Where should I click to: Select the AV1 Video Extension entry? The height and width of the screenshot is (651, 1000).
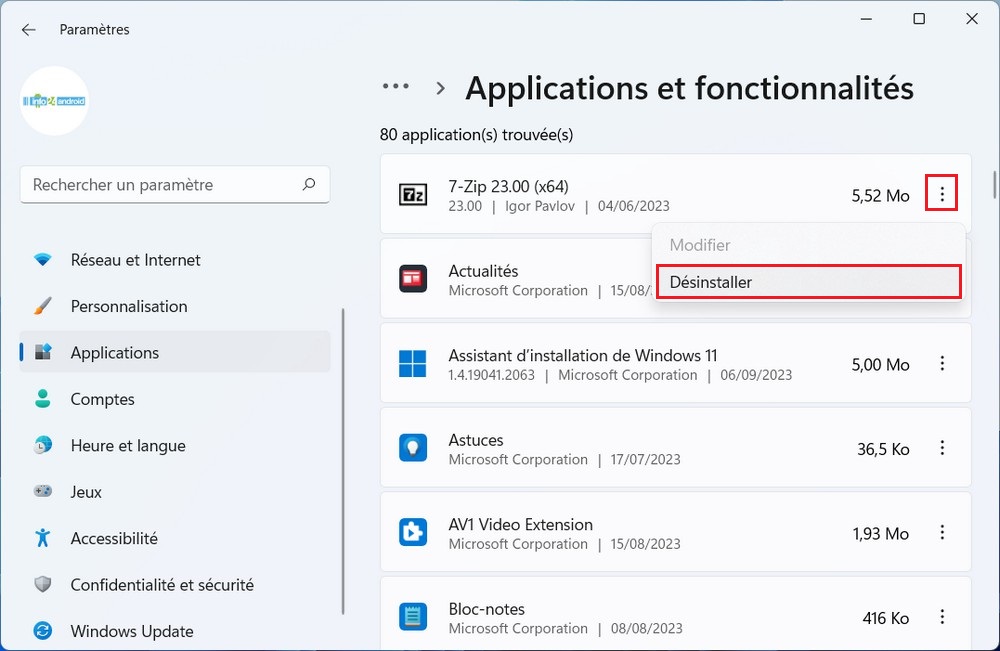tap(675, 532)
